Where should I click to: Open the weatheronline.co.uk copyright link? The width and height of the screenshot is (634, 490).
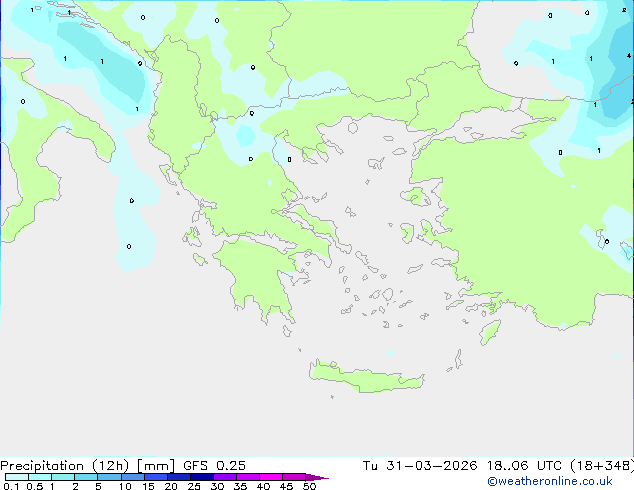tap(550, 481)
